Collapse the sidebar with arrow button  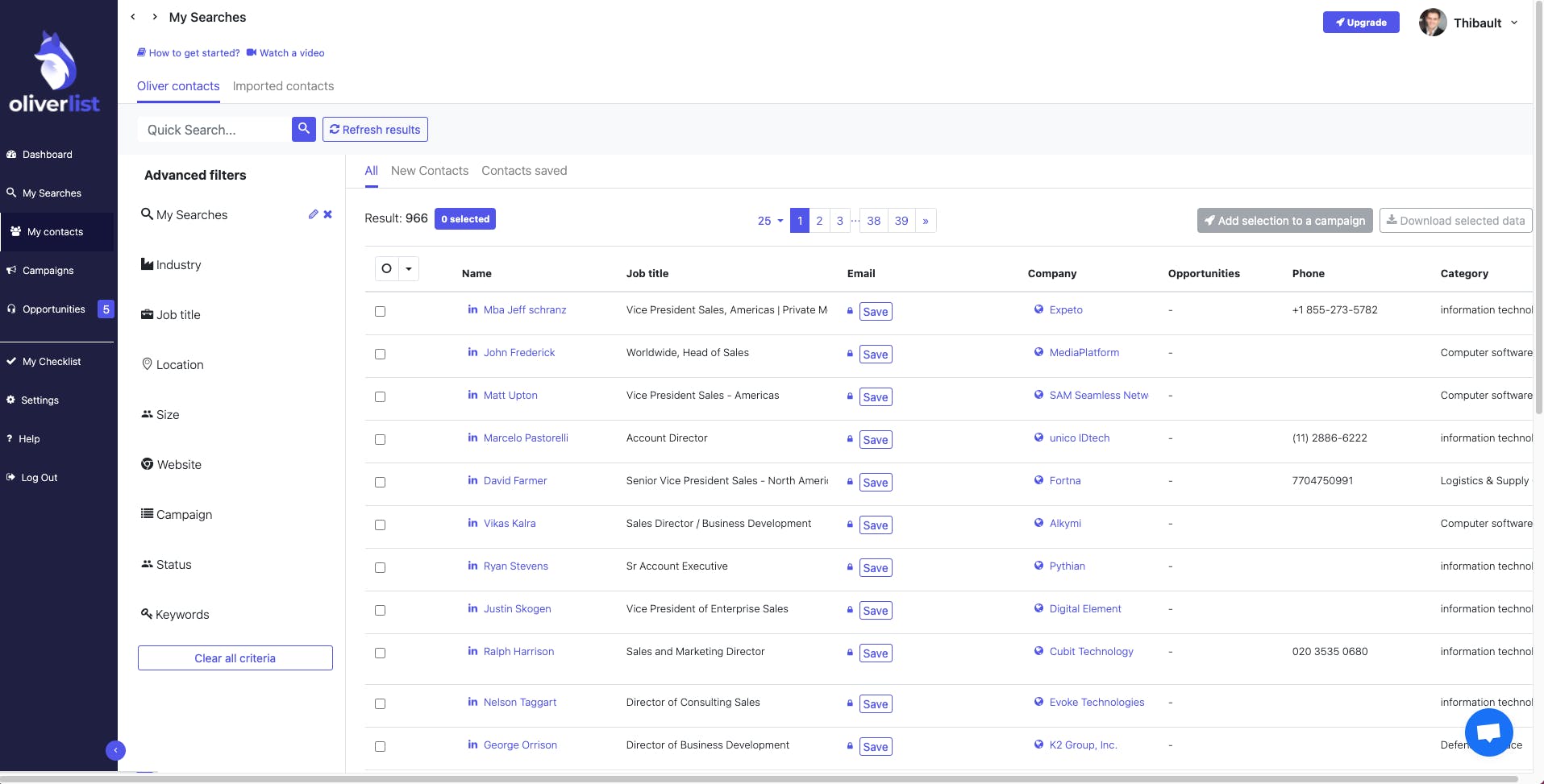115,750
